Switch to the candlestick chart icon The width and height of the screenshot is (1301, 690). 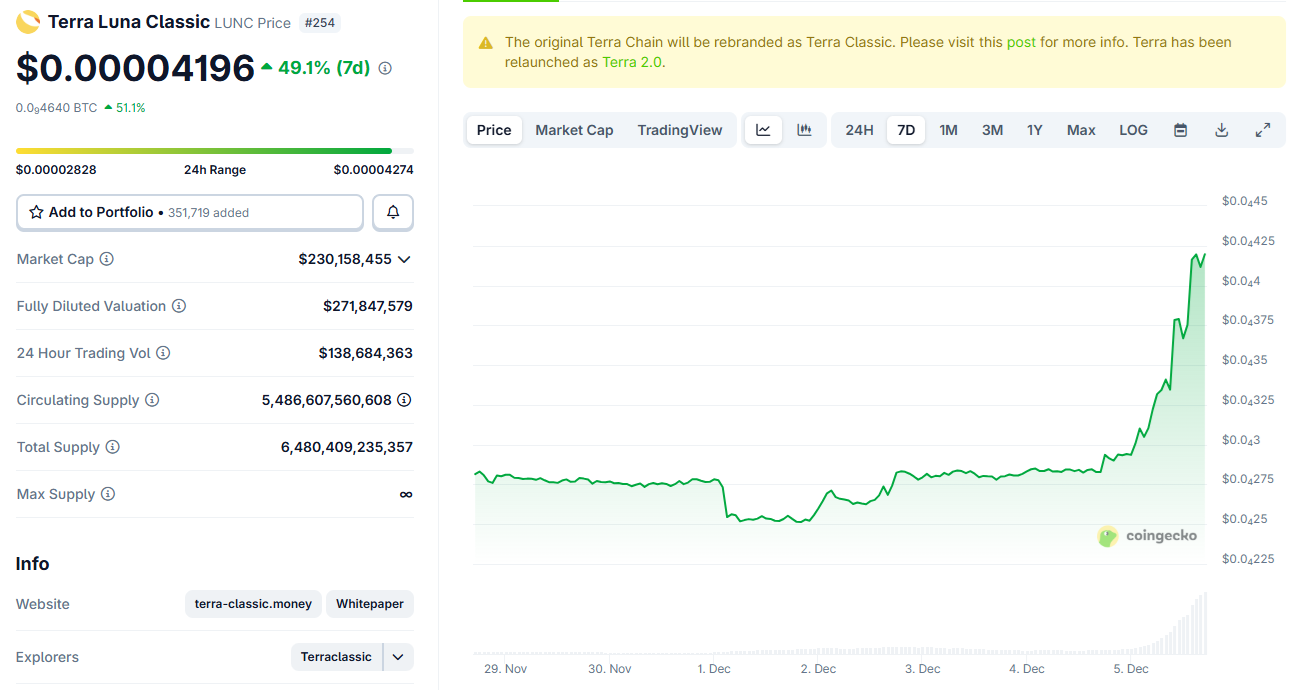(x=804, y=129)
